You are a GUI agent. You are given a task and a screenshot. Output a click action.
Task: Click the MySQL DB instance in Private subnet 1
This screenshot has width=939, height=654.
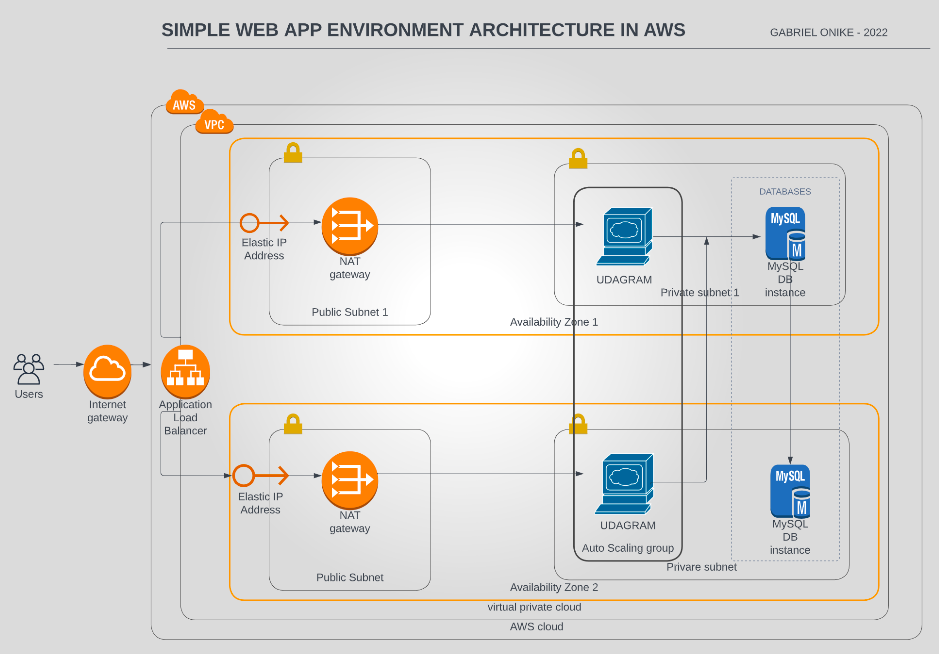pos(785,231)
